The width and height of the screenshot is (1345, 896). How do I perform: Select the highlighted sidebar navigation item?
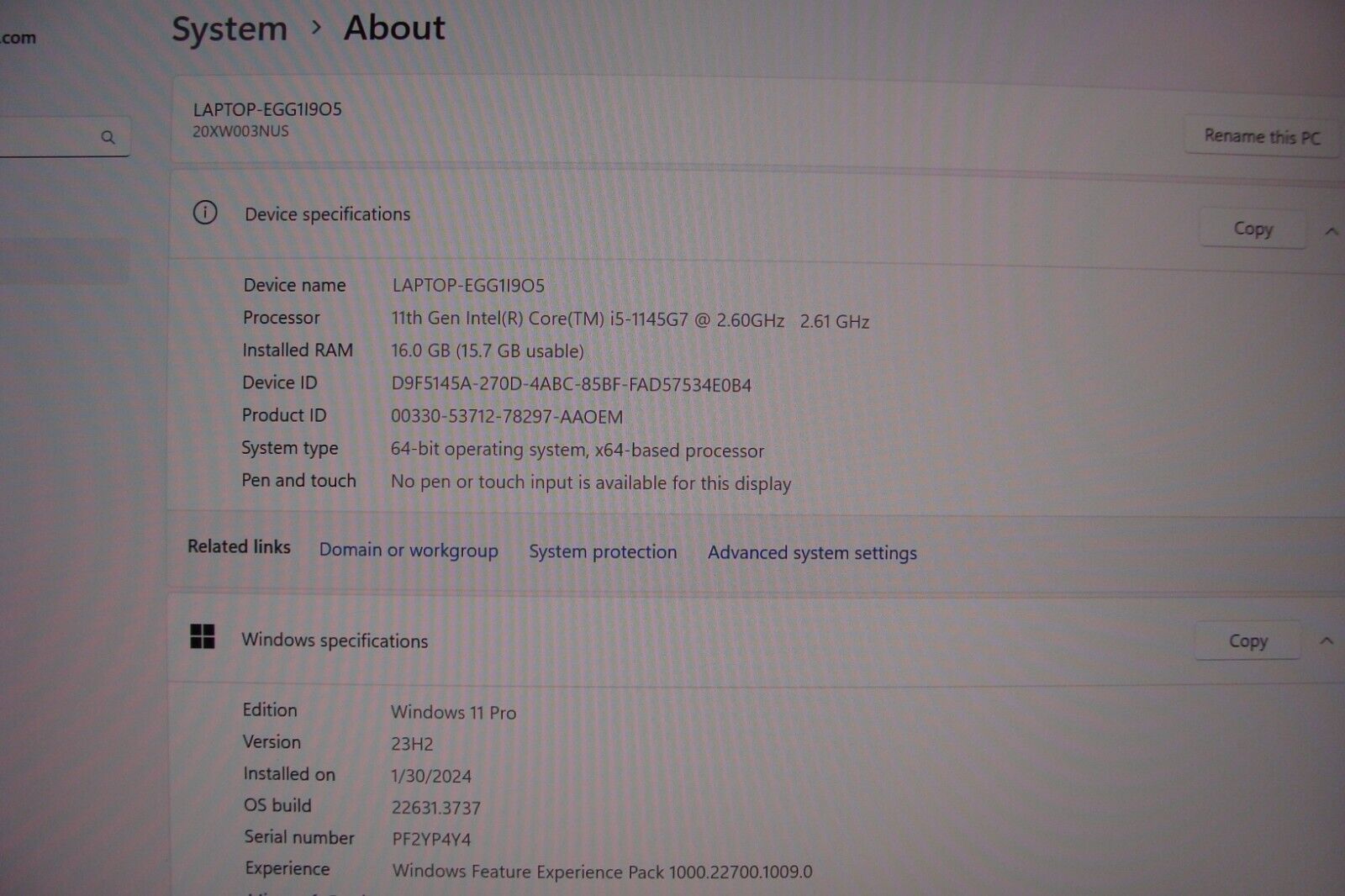[63, 262]
